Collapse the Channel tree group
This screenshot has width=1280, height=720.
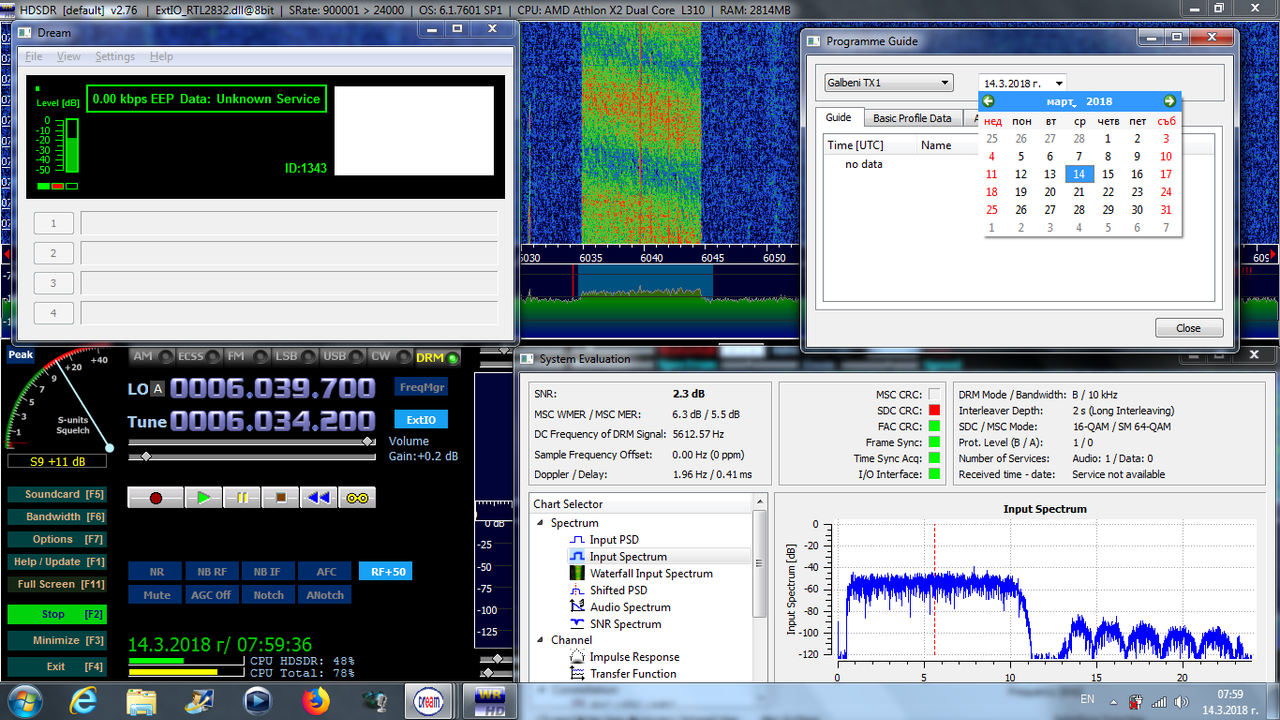541,640
